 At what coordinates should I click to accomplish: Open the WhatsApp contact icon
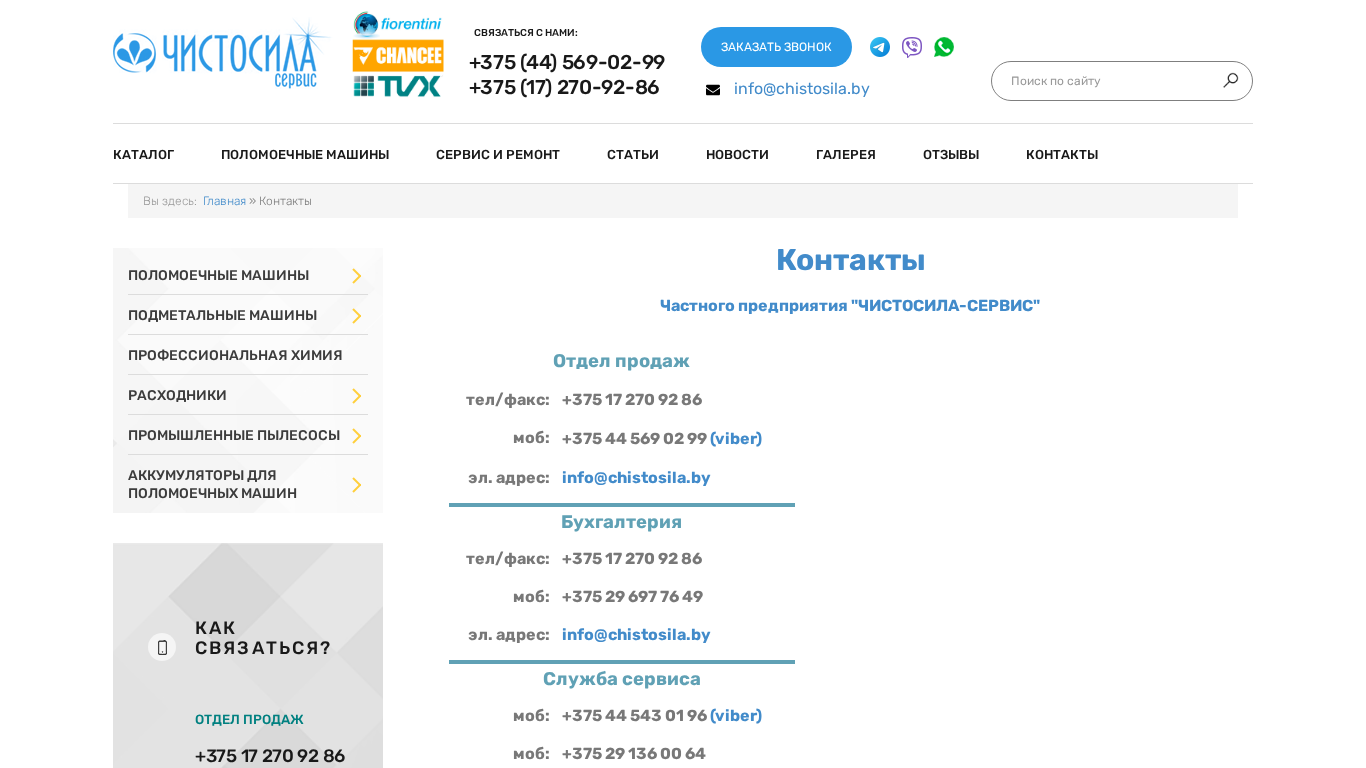(x=944, y=47)
